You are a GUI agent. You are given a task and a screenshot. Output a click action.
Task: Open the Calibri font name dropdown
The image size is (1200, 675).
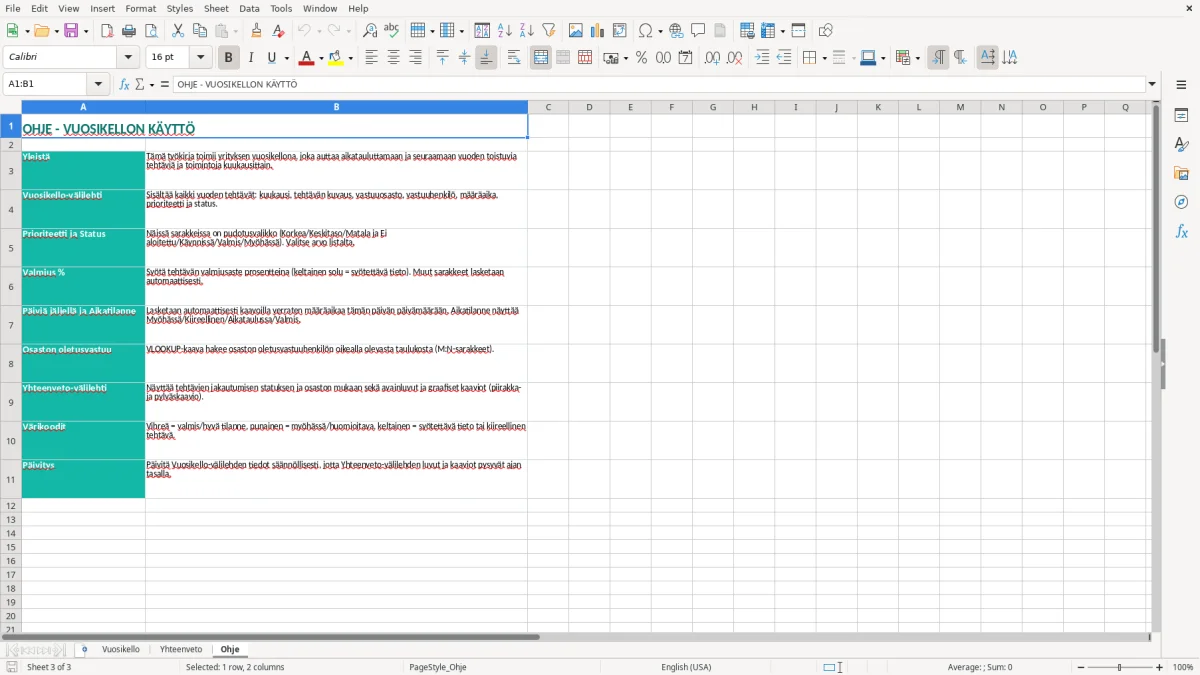(x=128, y=58)
